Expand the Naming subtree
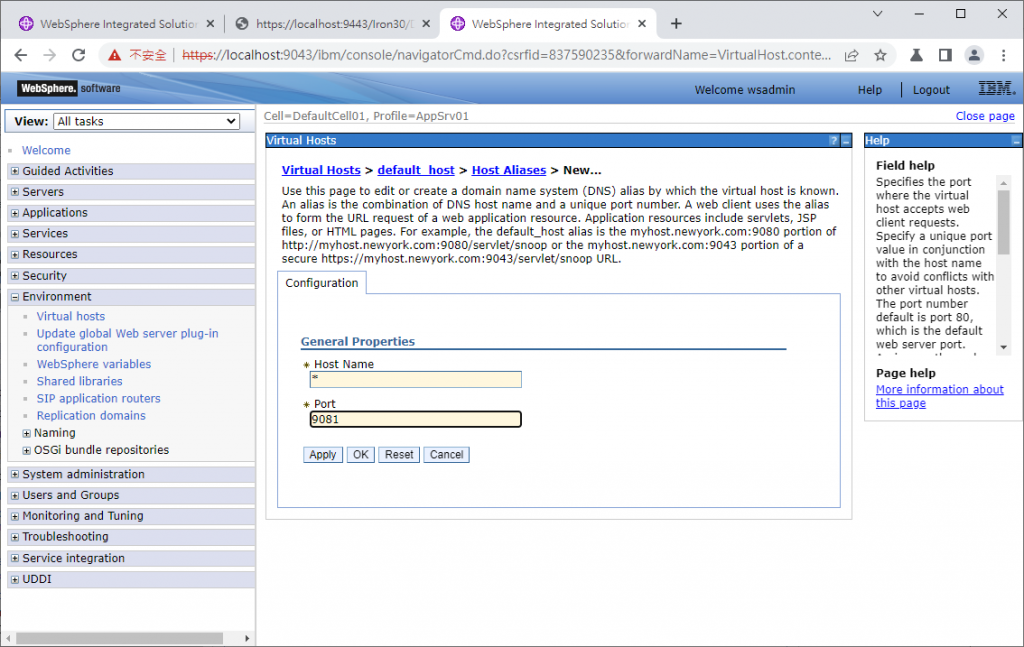Viewport: 1024px width, 647px height. [x=27, y=433]
